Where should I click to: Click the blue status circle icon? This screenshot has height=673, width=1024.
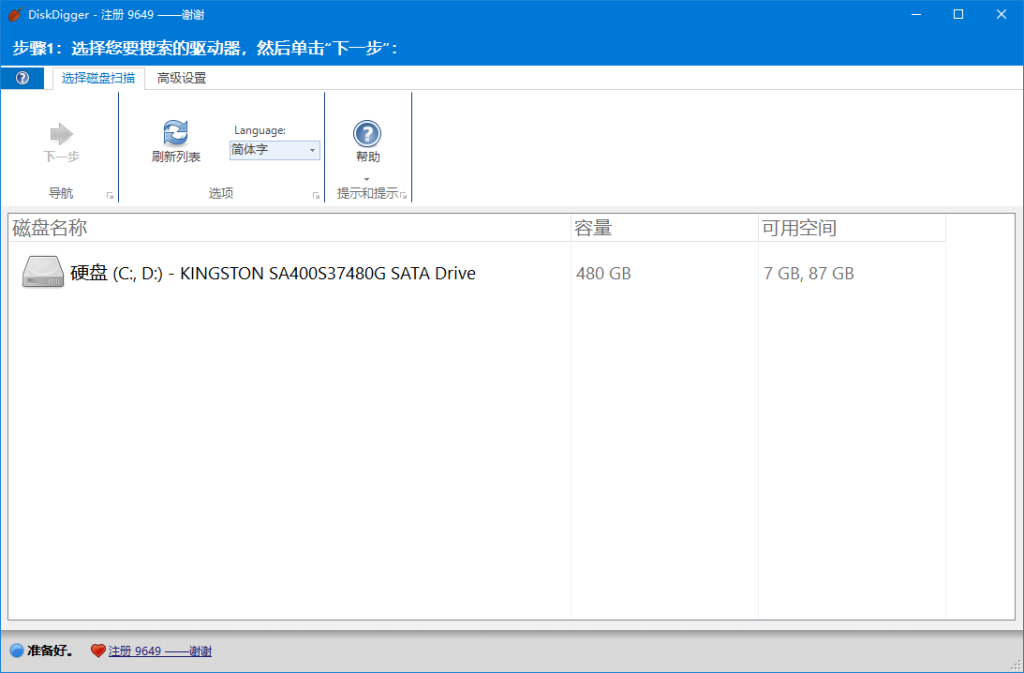point(17,651)
